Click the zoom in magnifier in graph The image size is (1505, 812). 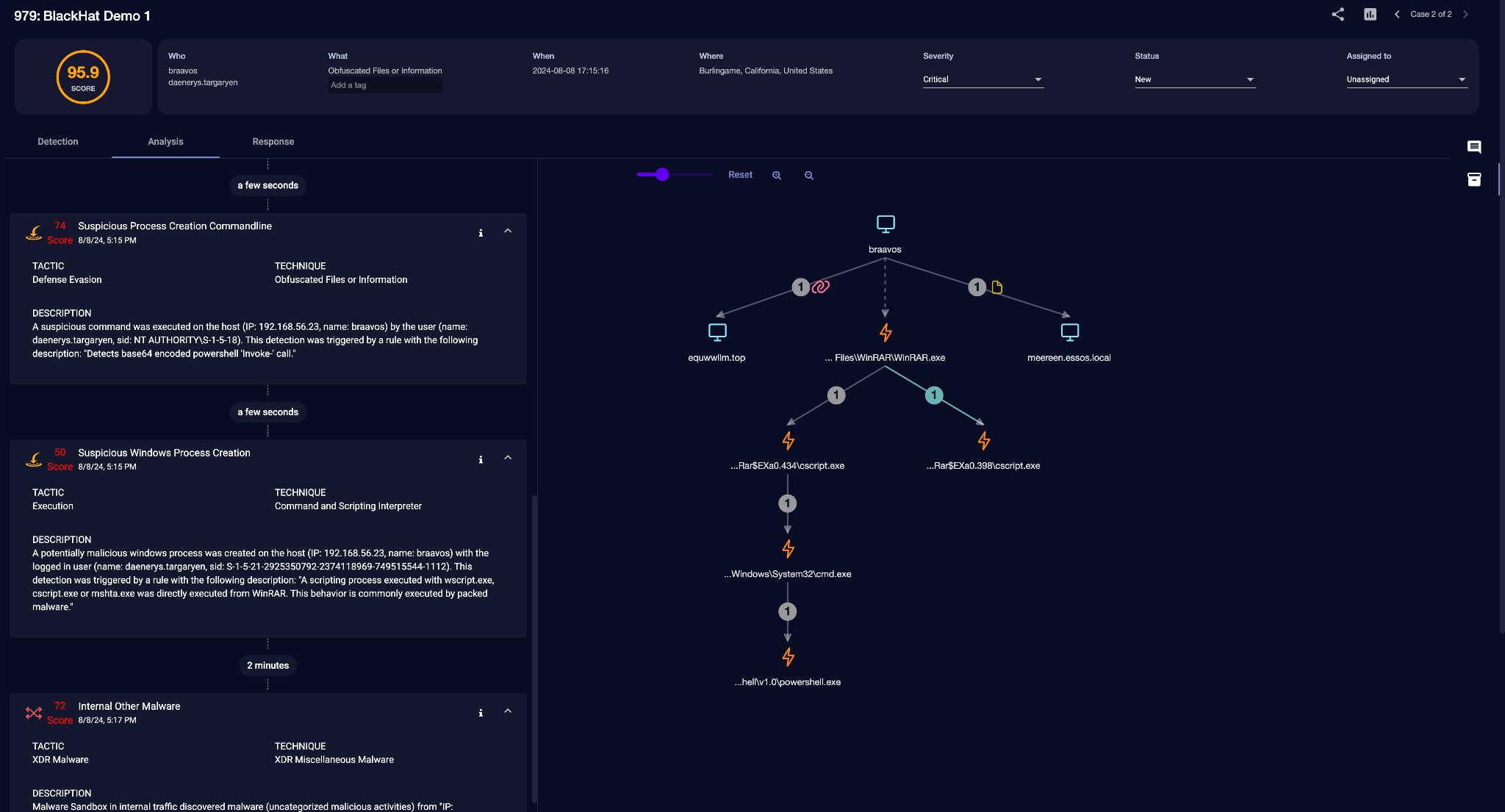pyautogui.click(x=777, y=175)
